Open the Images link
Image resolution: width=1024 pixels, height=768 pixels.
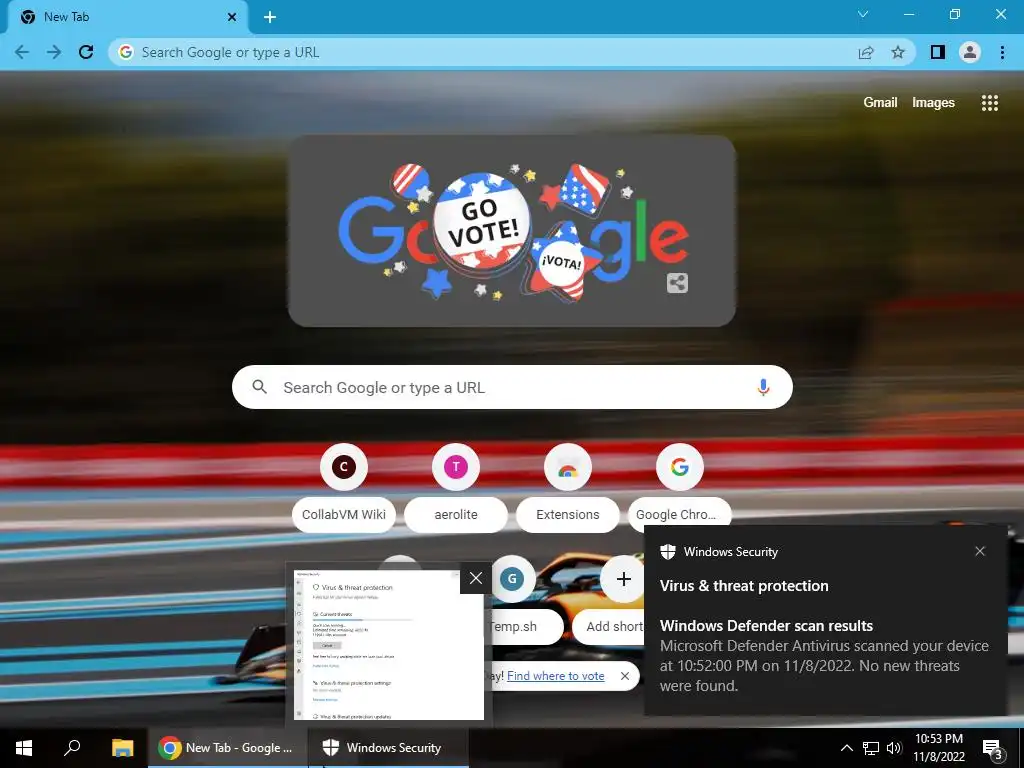coord(933,103)
